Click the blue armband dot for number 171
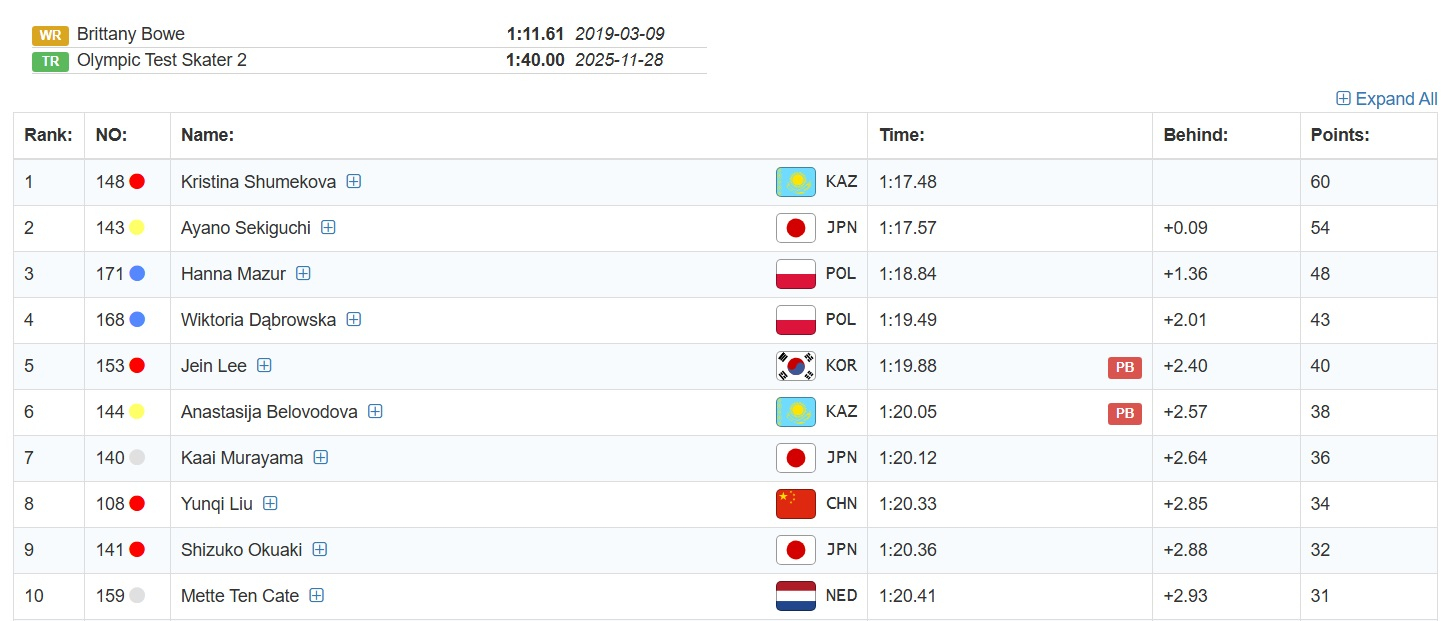Viewport: 1442px width, 621px height. pos(137,274)
